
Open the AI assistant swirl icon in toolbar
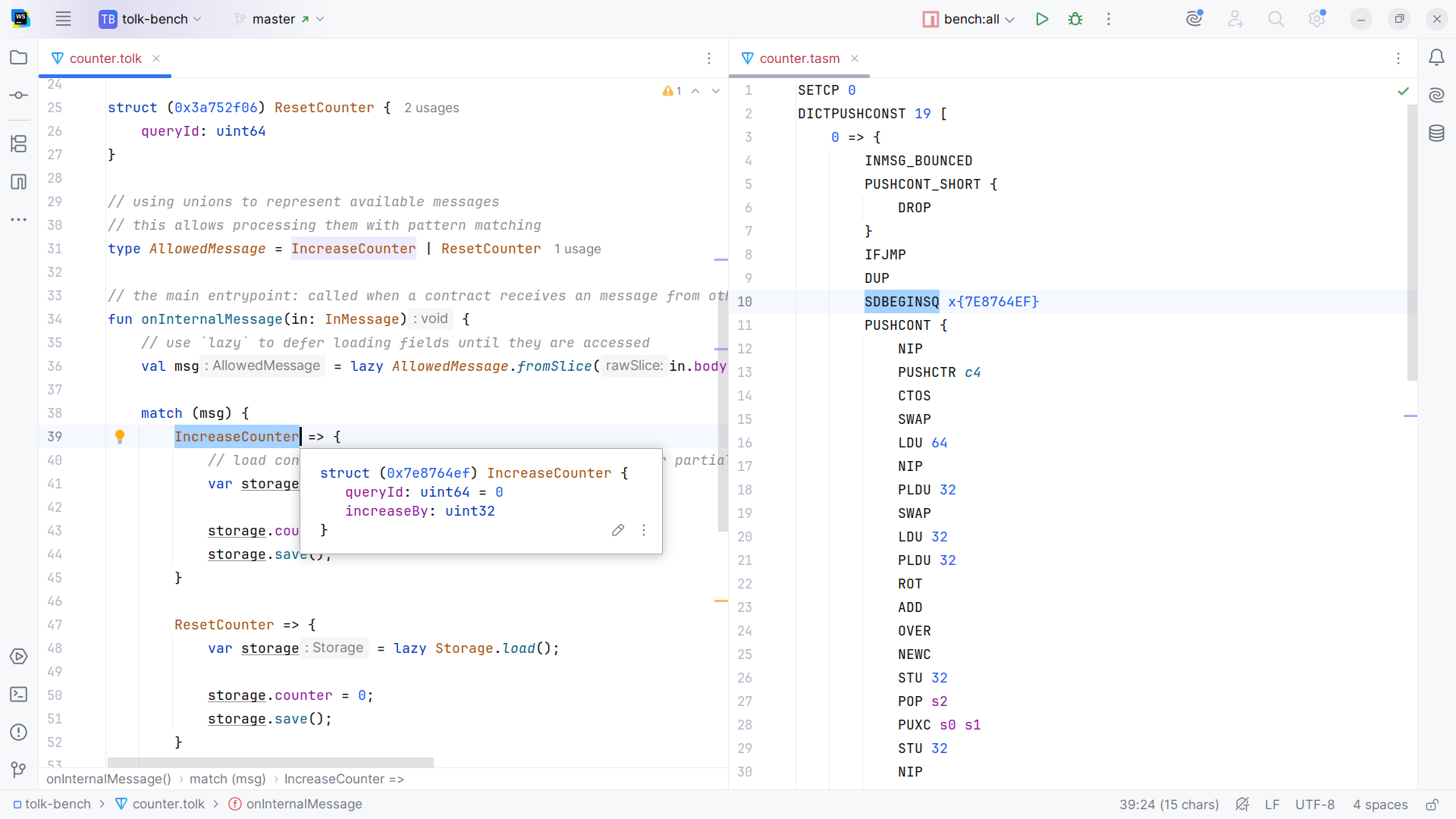(x=1194, y=19)
